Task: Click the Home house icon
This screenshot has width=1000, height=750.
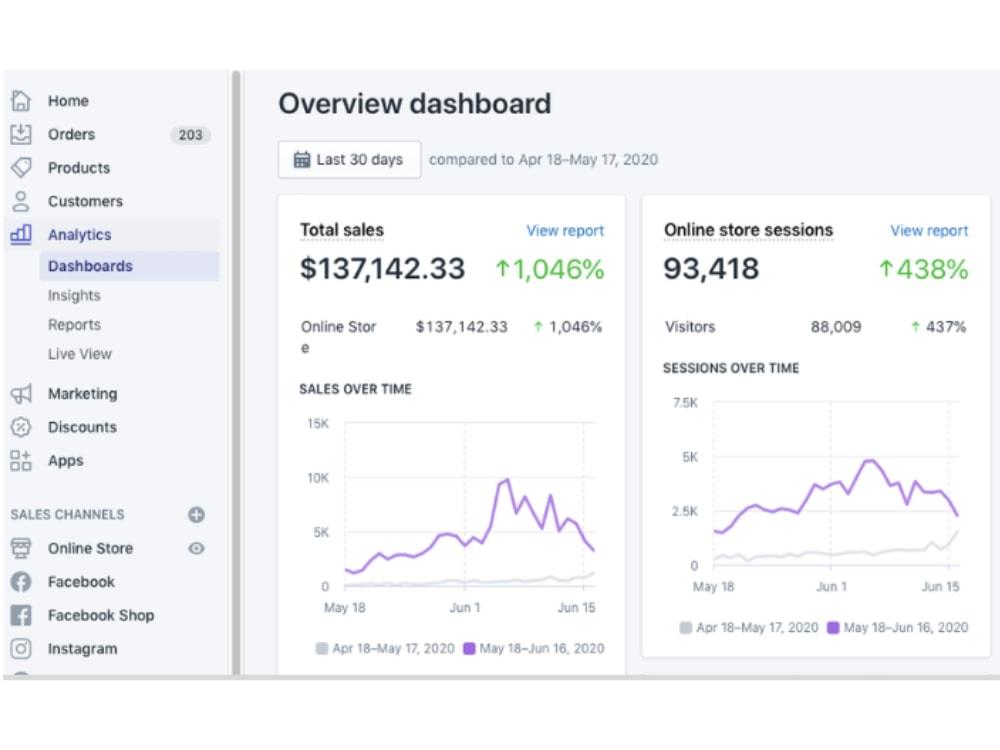Action: (20, 101)
